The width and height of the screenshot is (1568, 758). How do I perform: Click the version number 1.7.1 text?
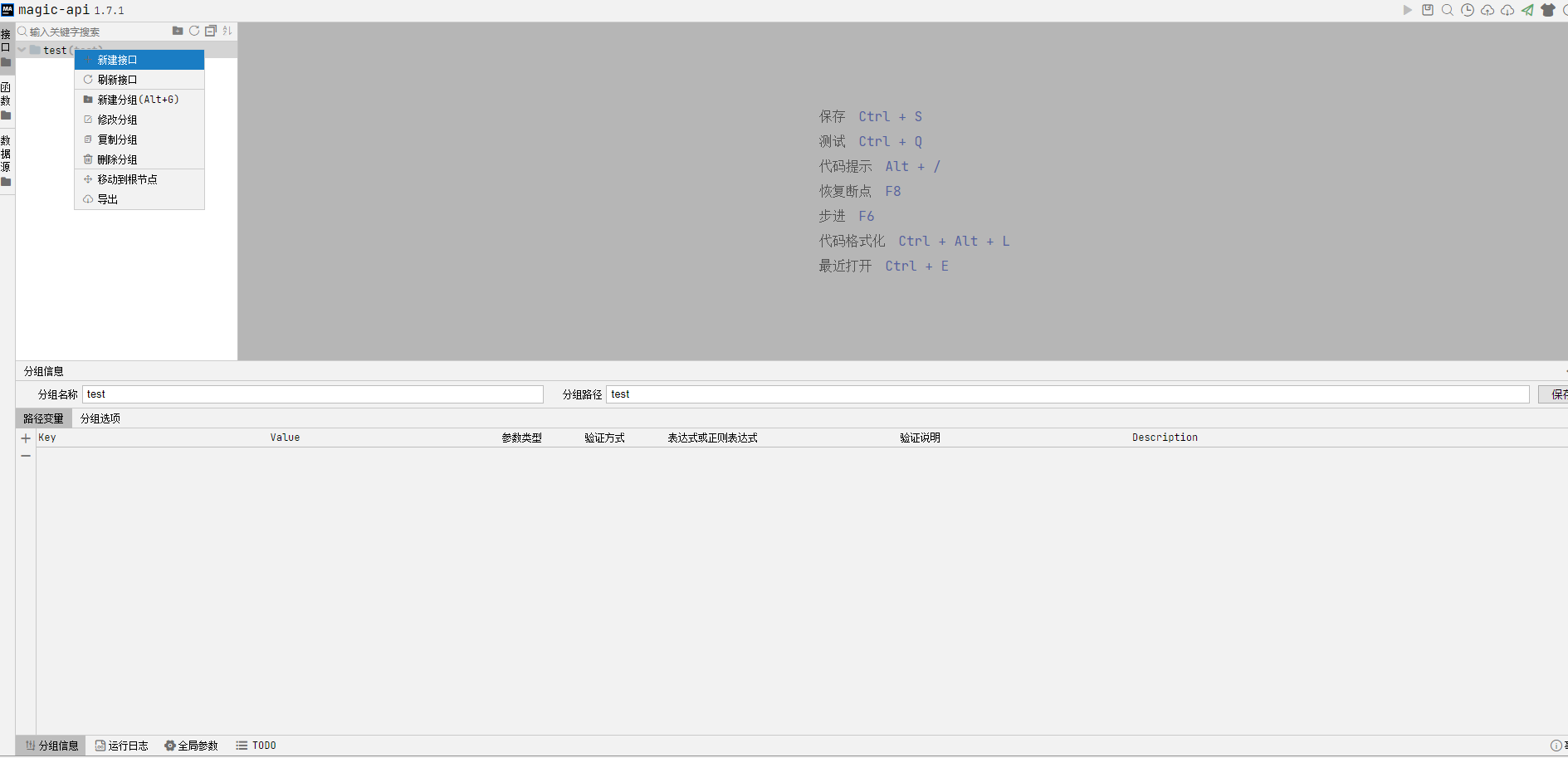click(109, 11)
